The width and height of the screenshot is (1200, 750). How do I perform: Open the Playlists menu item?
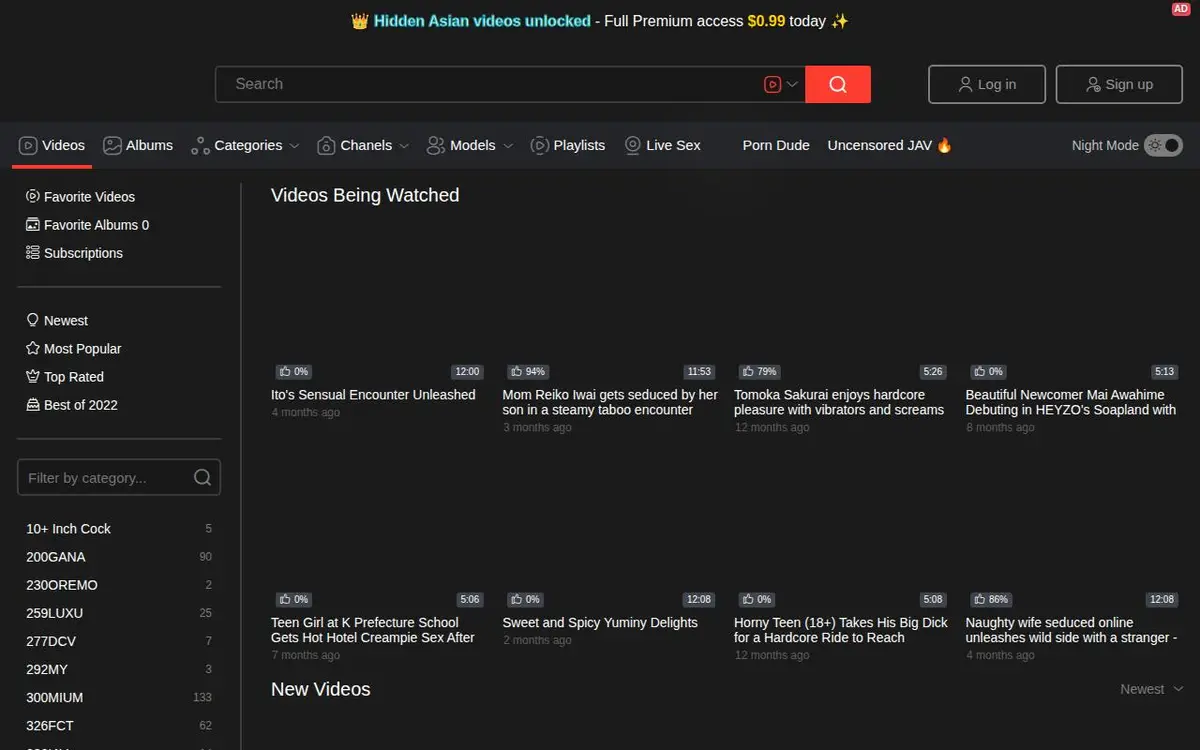(568, 145)
